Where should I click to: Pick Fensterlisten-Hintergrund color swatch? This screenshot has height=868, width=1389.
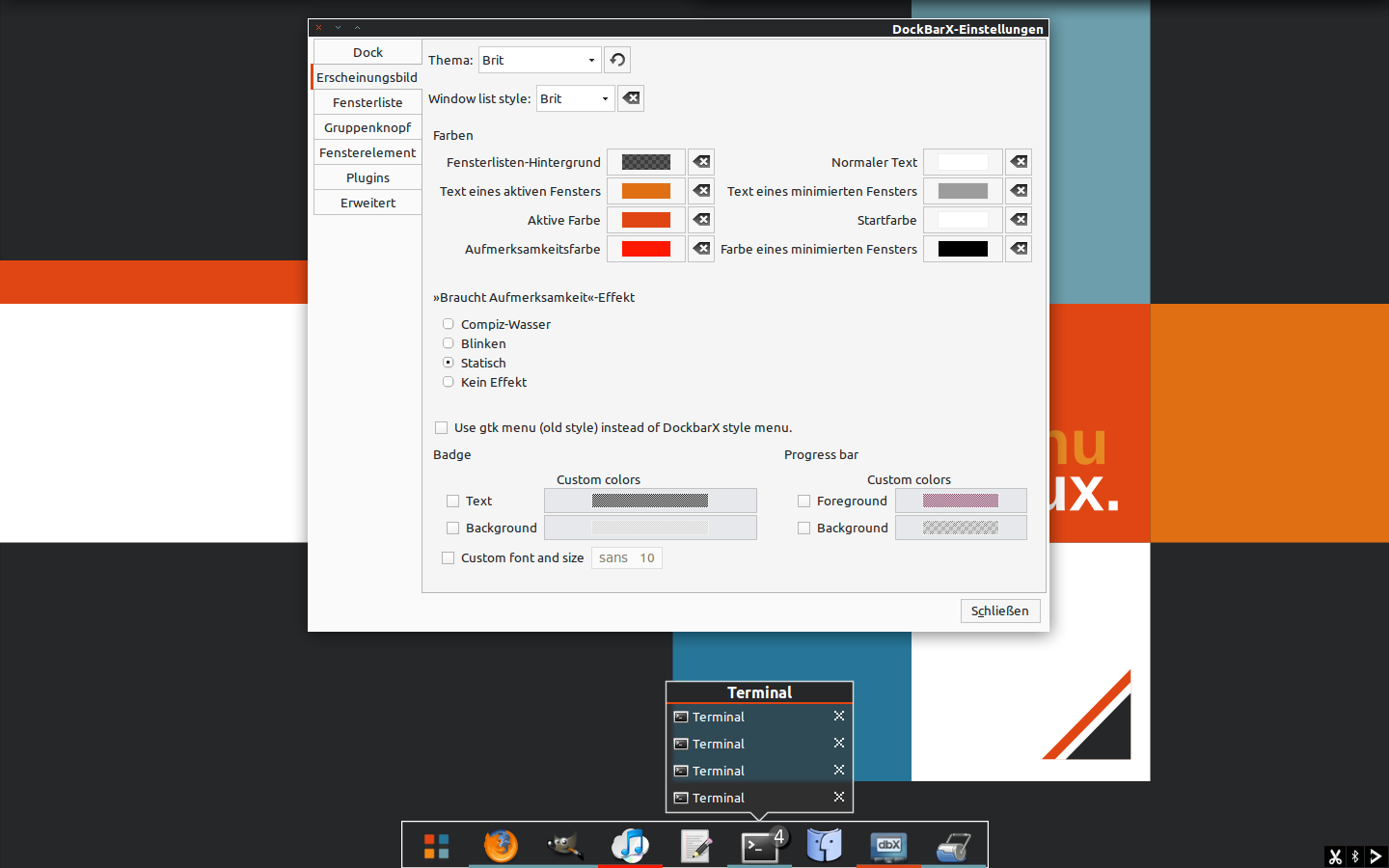646,162
